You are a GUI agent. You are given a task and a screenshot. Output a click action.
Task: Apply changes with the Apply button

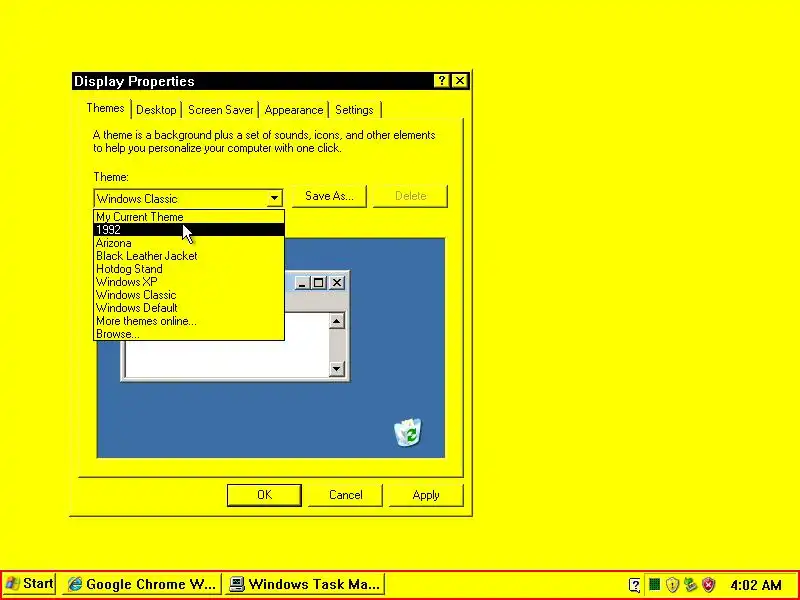click(426, 495)
